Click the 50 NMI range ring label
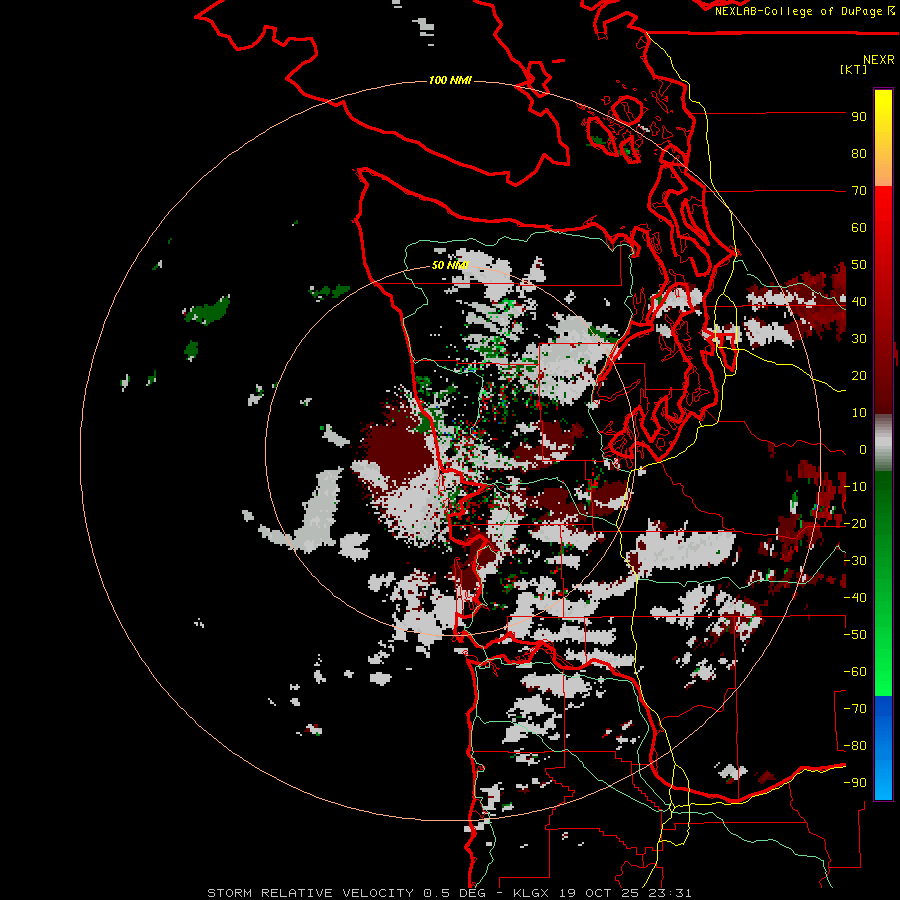 click(450, 265)
